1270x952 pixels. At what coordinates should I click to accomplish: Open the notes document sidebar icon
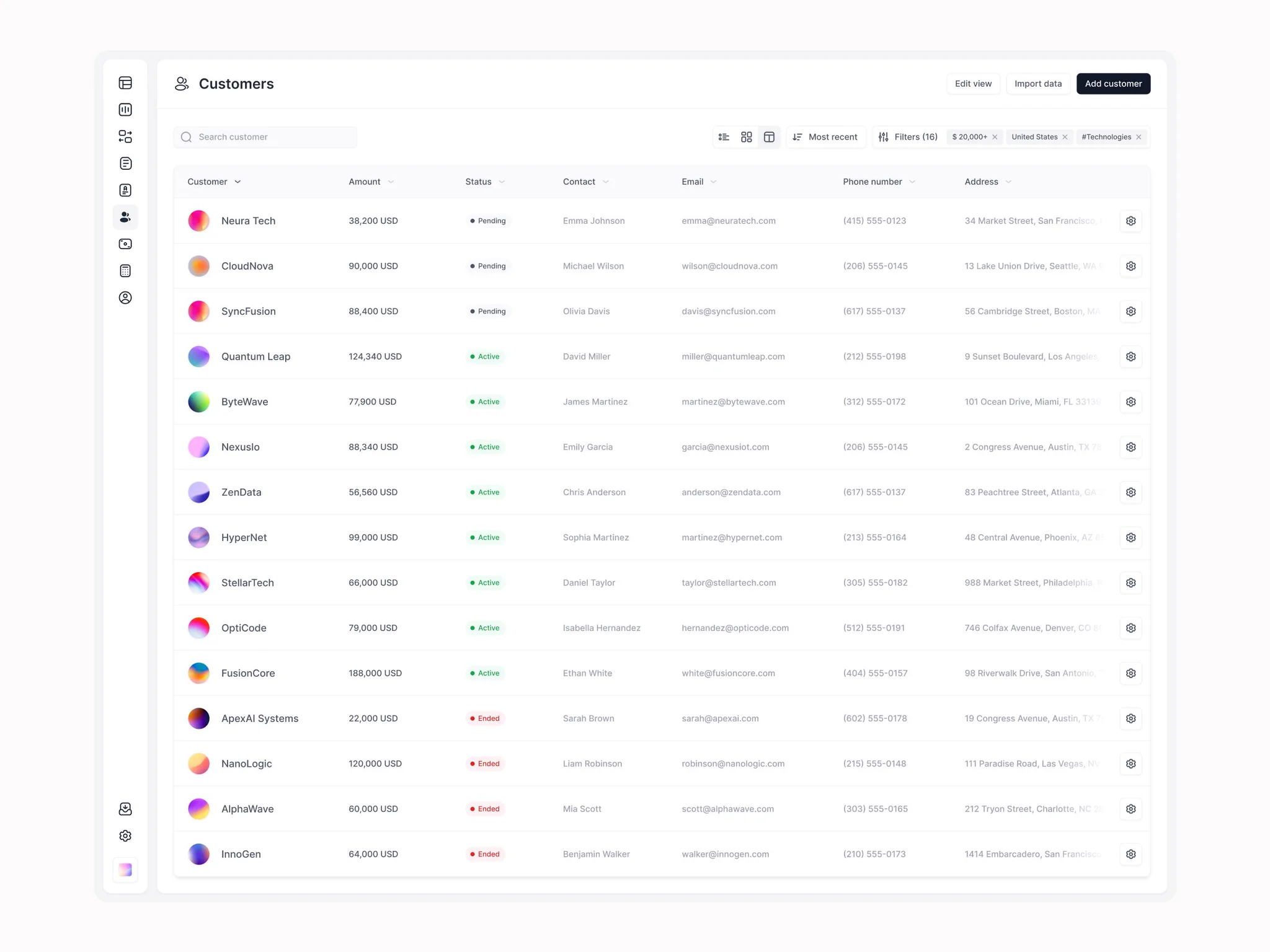click(125, 164)
